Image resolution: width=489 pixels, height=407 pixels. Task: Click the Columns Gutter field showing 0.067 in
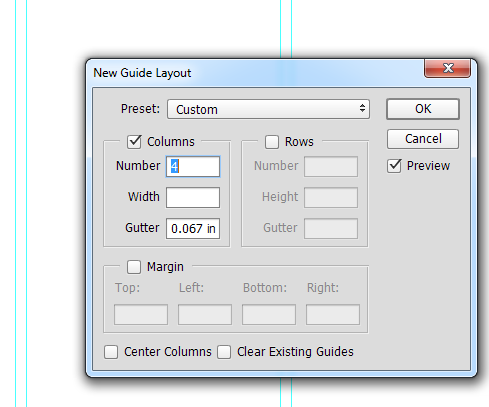pos(193,228)
